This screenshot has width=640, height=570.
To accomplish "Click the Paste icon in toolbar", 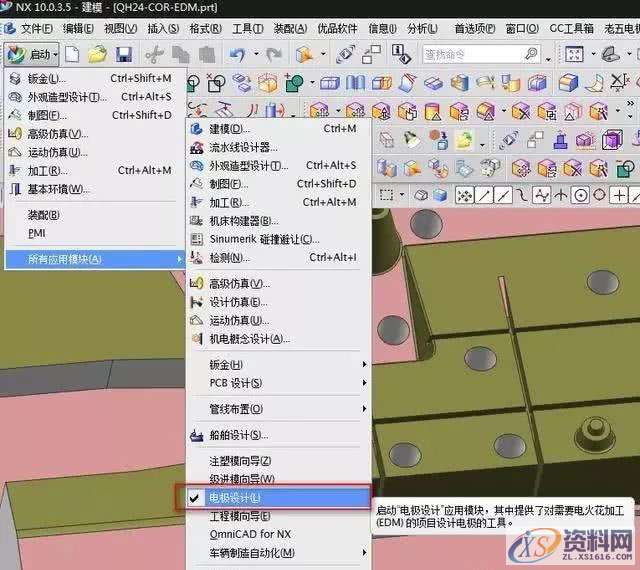I will tap(207, 54).
